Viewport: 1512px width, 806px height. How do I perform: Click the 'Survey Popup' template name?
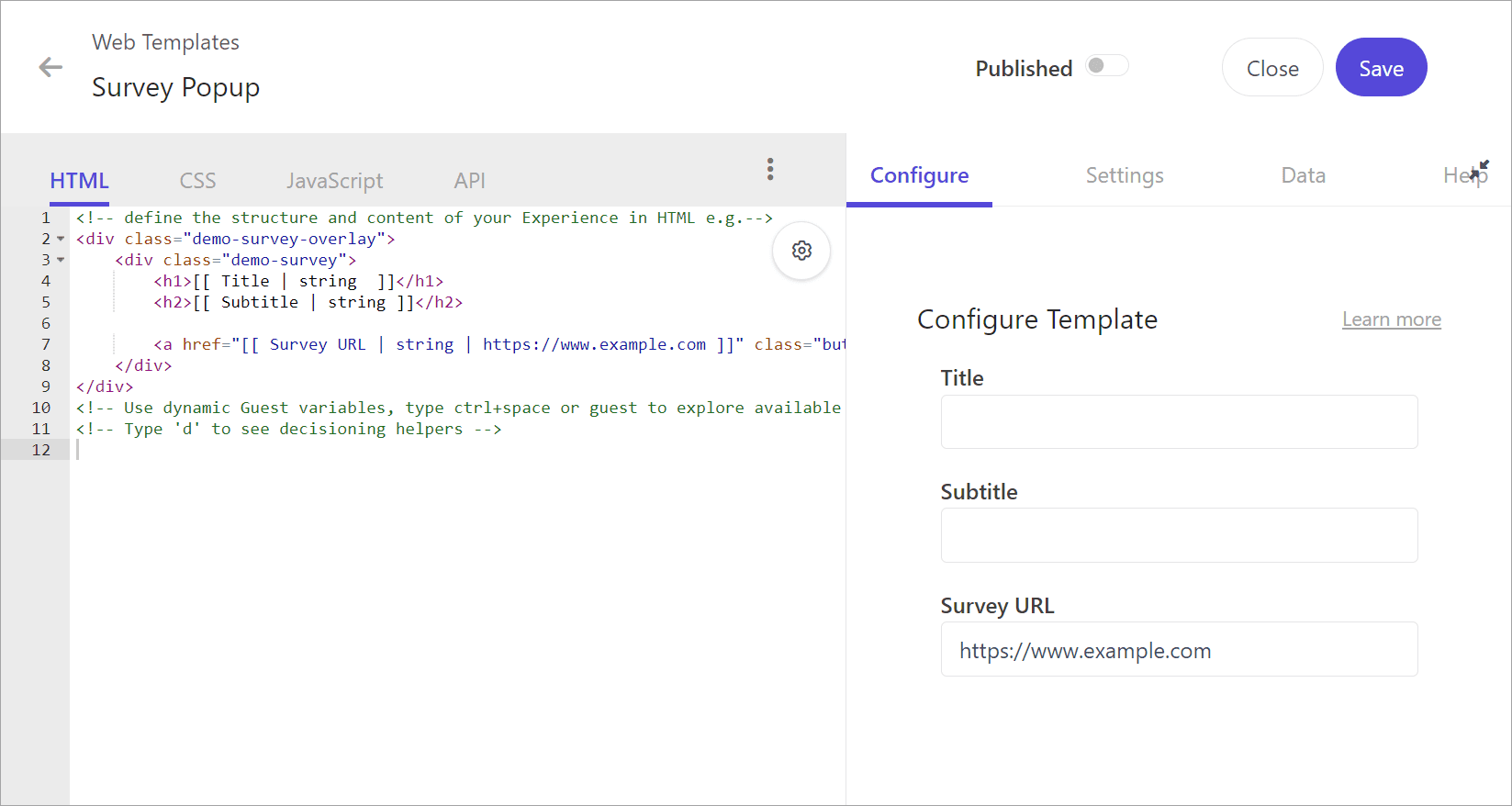[x=176, y=87]
